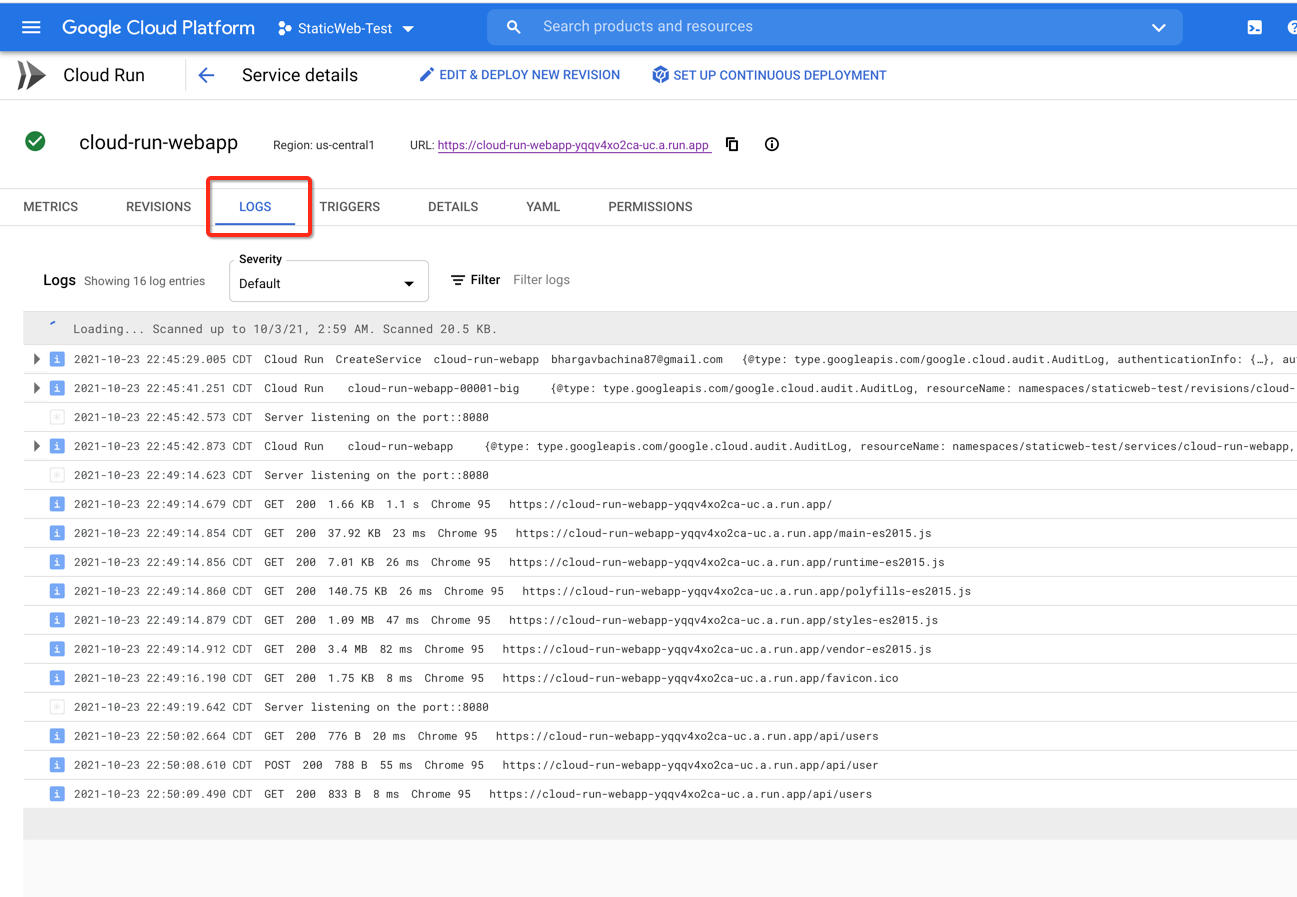Viewport: 1297px width, 897px height.
Task: Click the search magnifier icon
Action: (512, 27)
